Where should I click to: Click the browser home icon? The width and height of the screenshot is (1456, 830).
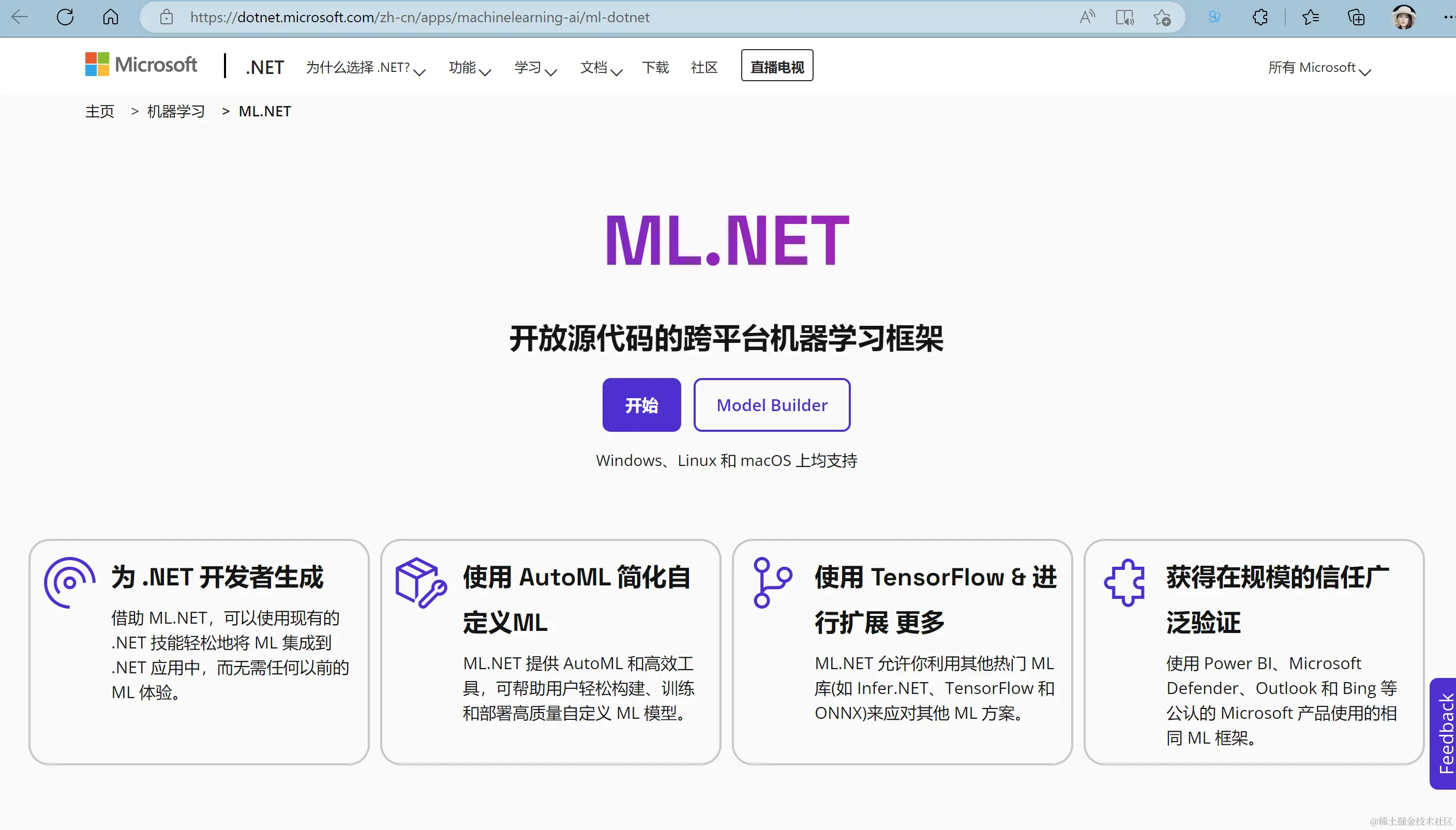(110, 17)
